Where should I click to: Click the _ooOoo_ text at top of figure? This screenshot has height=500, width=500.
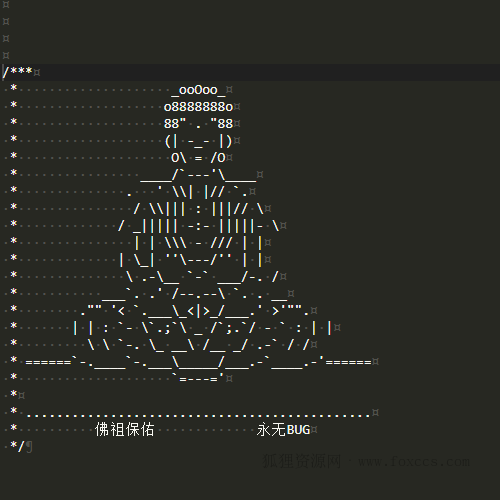[x=198, y=90]
